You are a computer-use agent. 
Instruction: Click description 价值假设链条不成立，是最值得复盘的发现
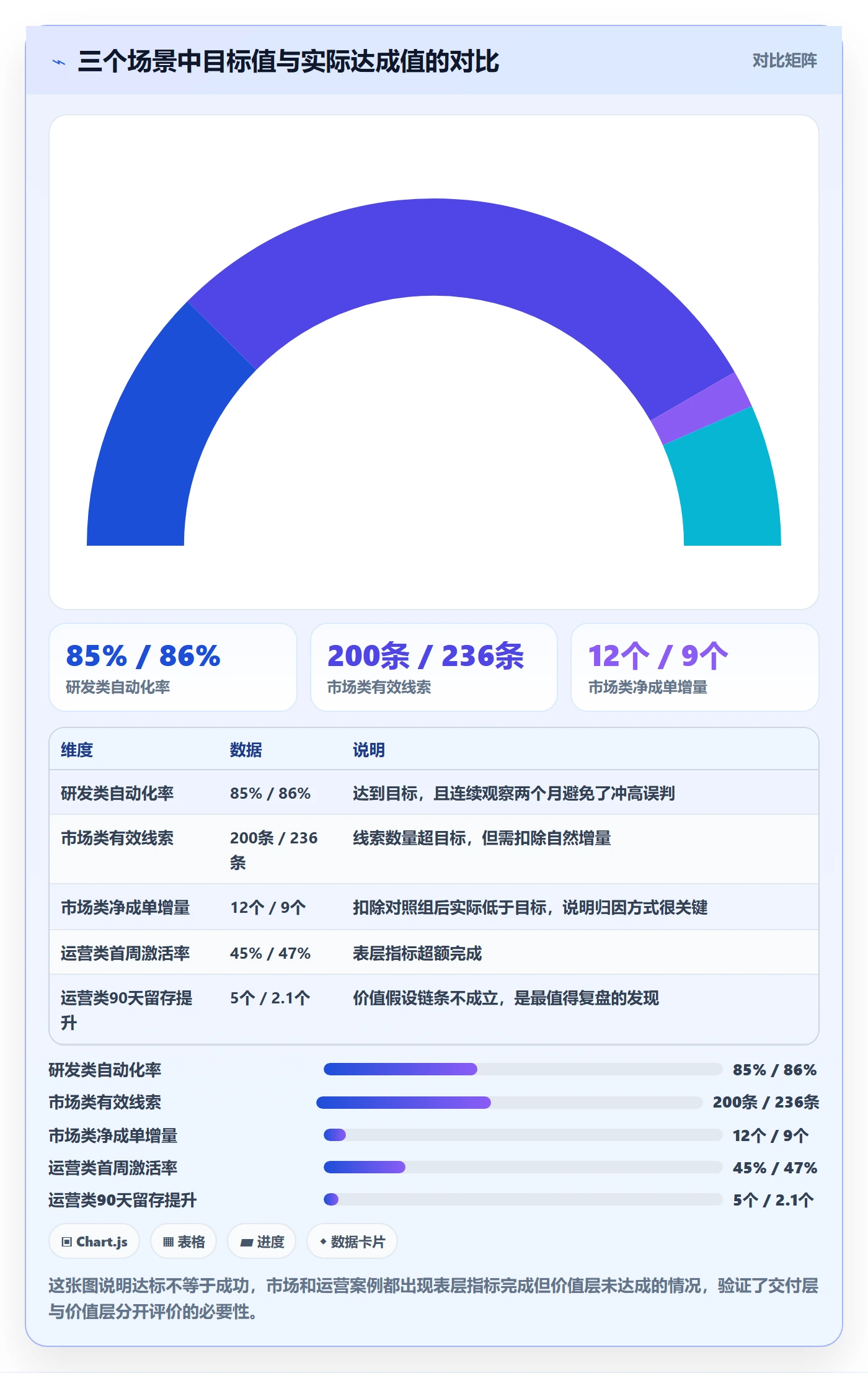click(x=506, y=998)
